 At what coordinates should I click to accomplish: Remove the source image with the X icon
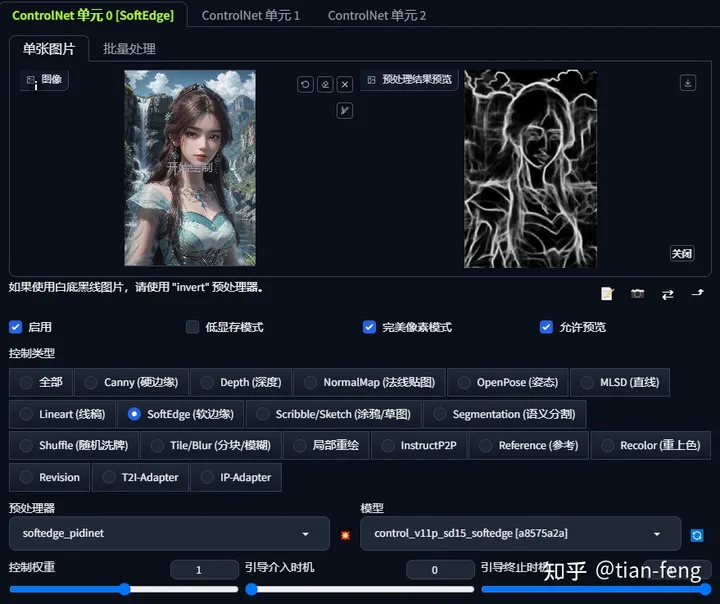coord(345,85)
